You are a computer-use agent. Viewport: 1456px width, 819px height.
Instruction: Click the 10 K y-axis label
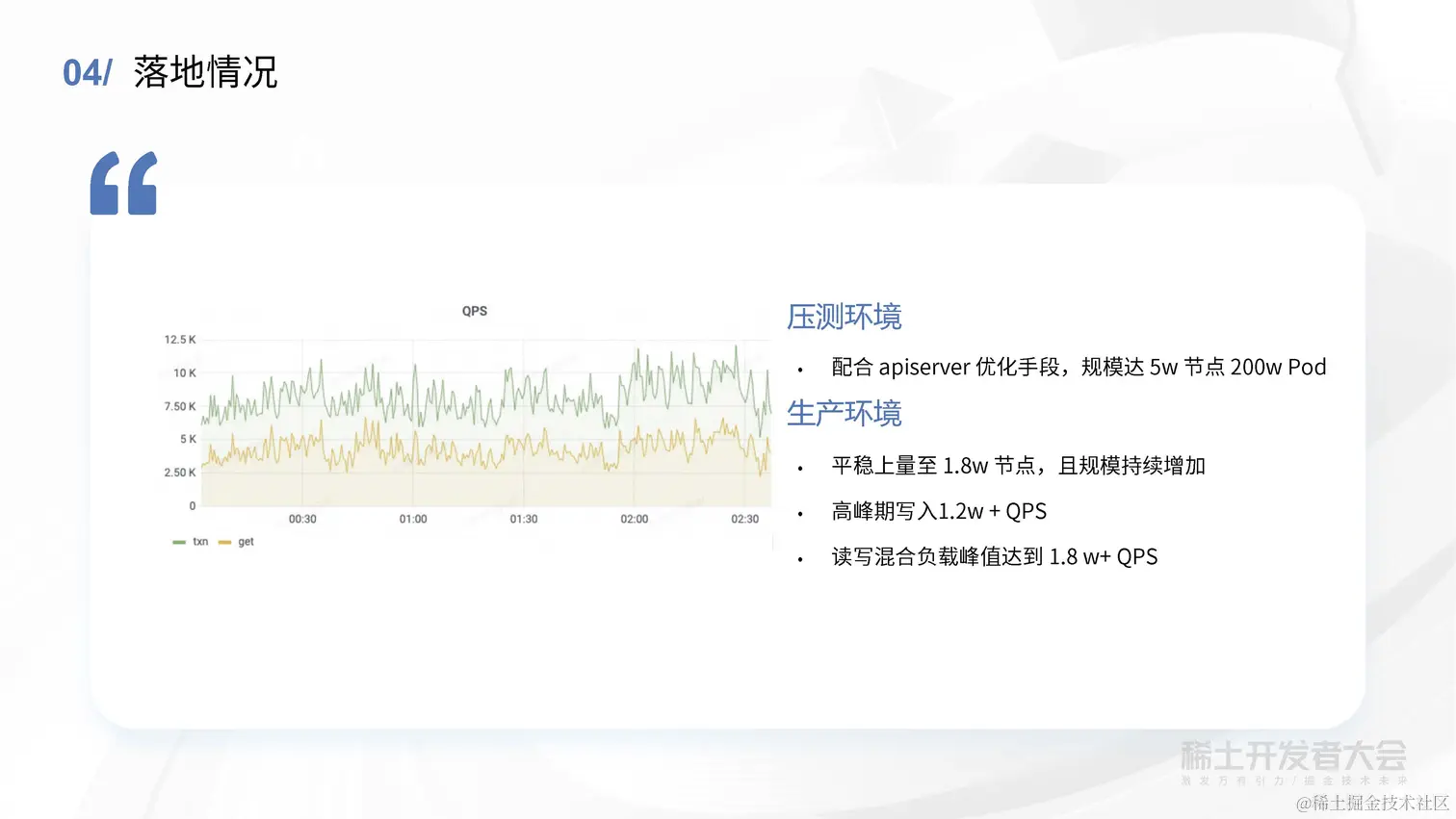(185, 372)
